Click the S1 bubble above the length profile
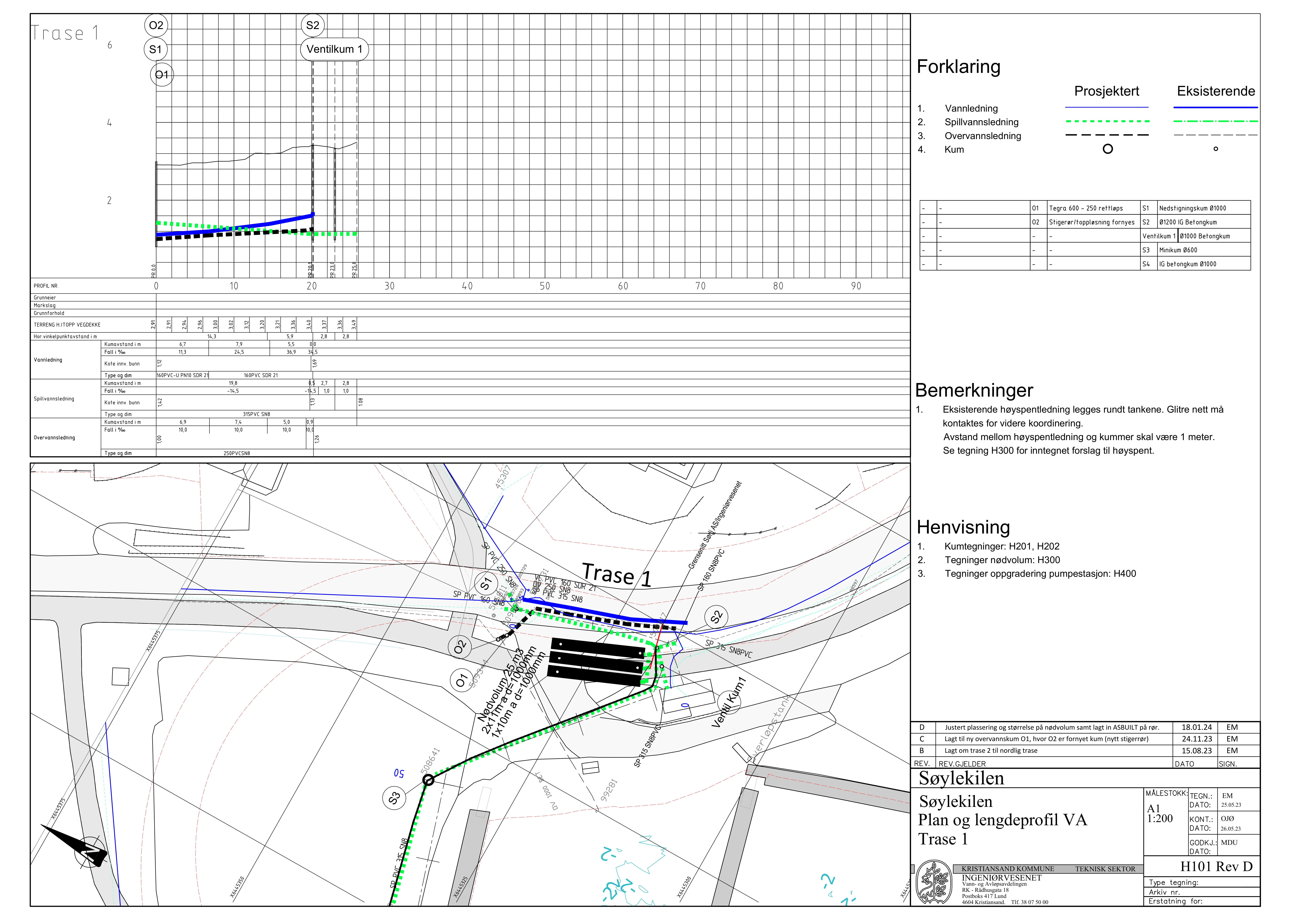The width and height of the screenshot is (1308, 924). (x=155, y=50)
